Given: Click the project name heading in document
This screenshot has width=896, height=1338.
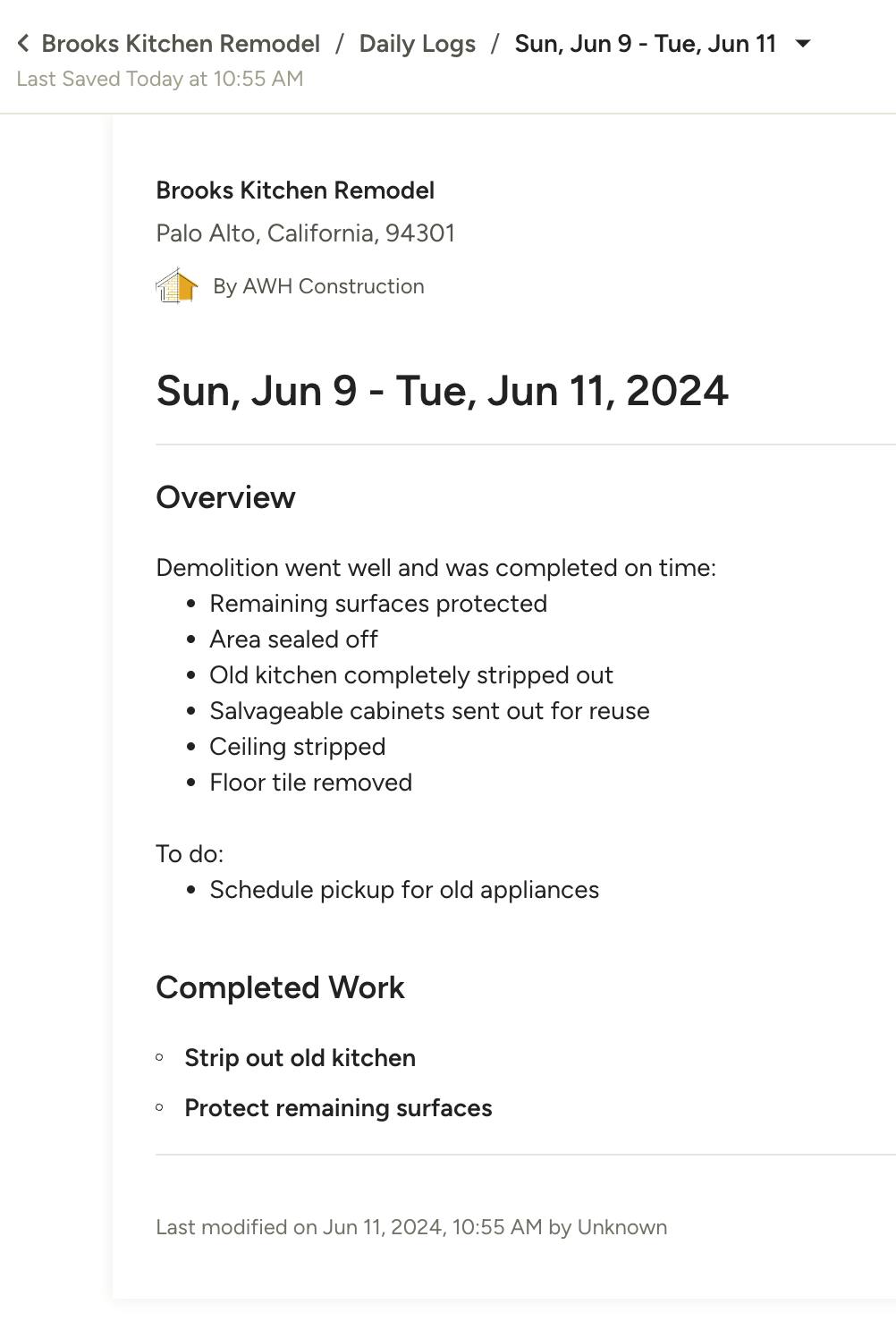Looking at the screenshot, I should [295, 190].
